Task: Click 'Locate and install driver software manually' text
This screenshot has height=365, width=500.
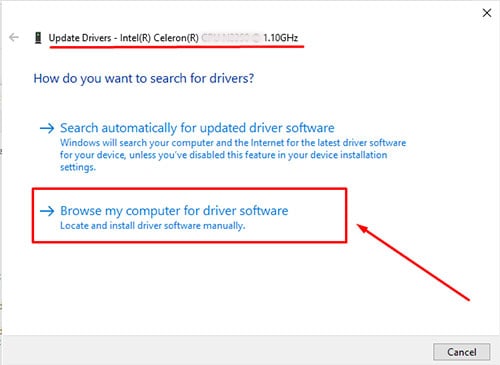Action: click(153, 226)
